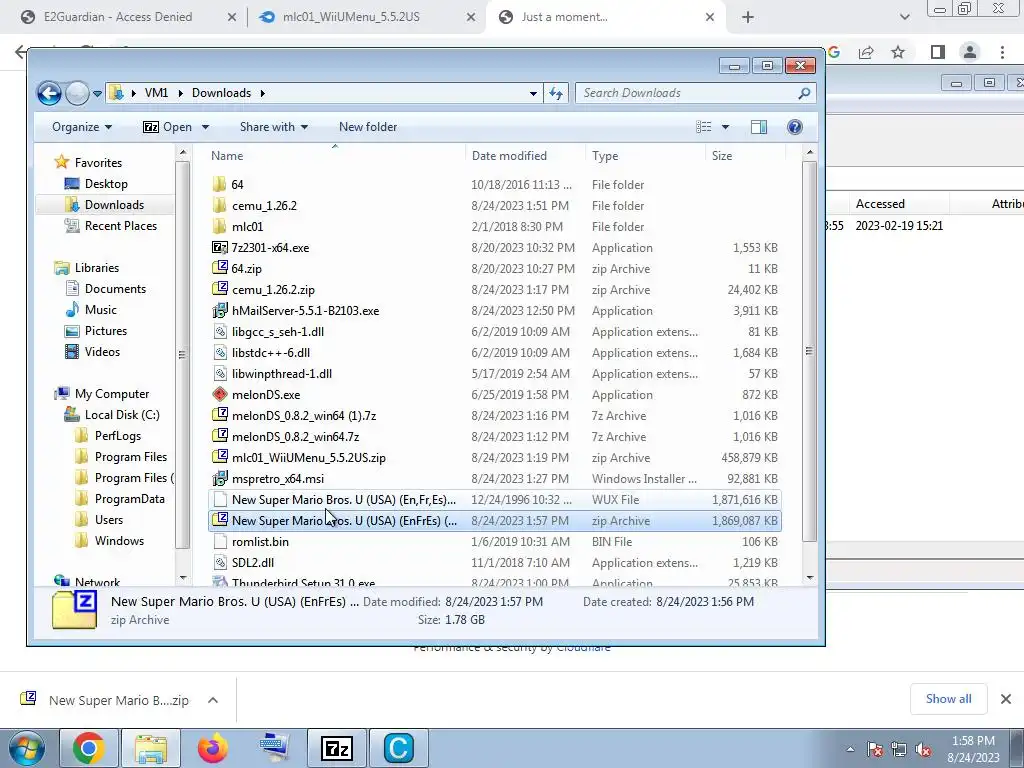Select cemu_1.26.2.zip archive icon

pyautogui.click(x=219, y=289)
